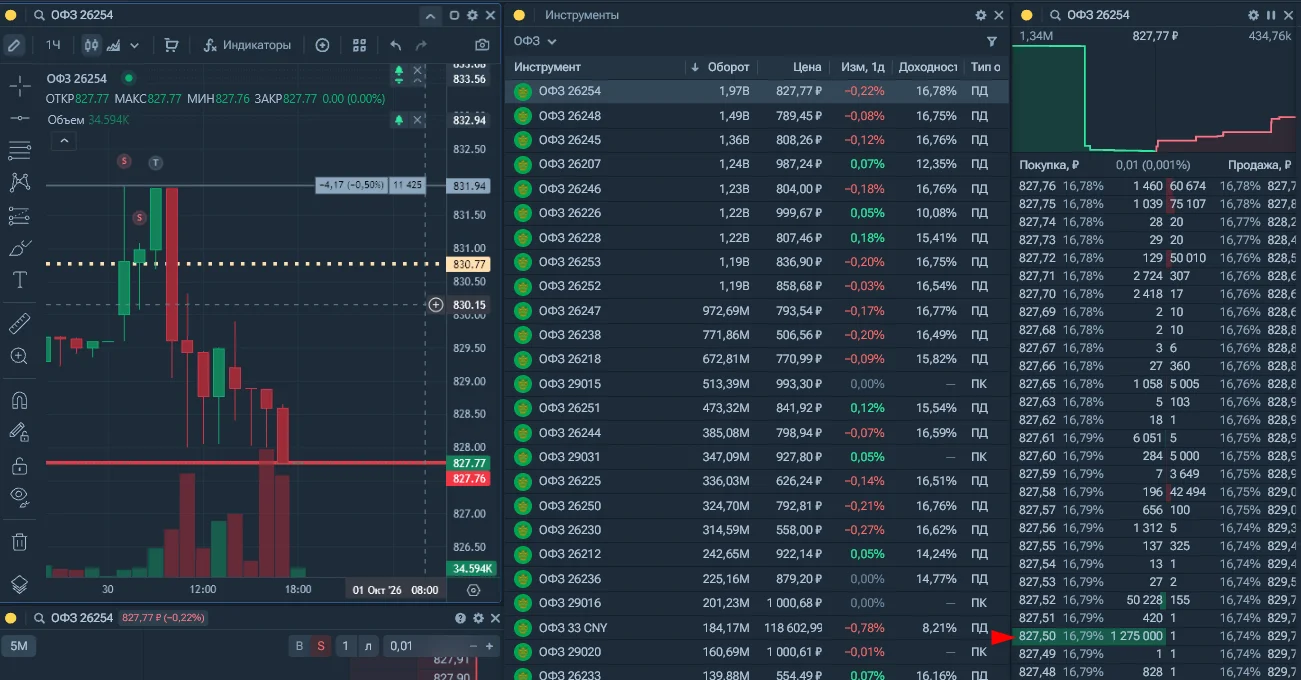Sort by the Инструмент column header
Image resolution: width=1301 pixels, height=680 pixels.
[x=547, y=67]
